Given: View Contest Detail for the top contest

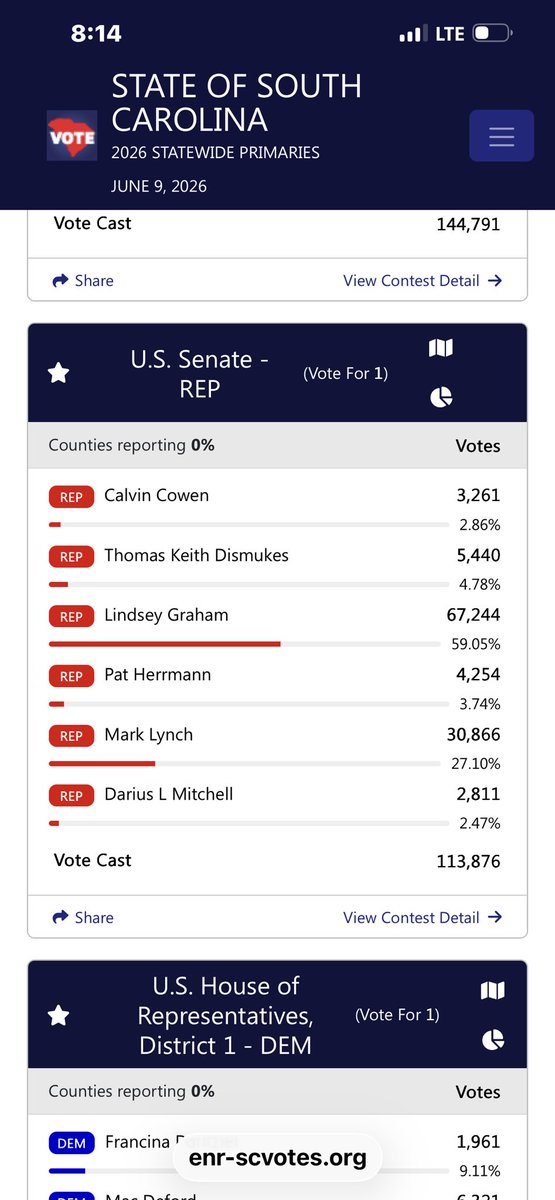Looking at the screenshot, I should (x=422, y=281).
